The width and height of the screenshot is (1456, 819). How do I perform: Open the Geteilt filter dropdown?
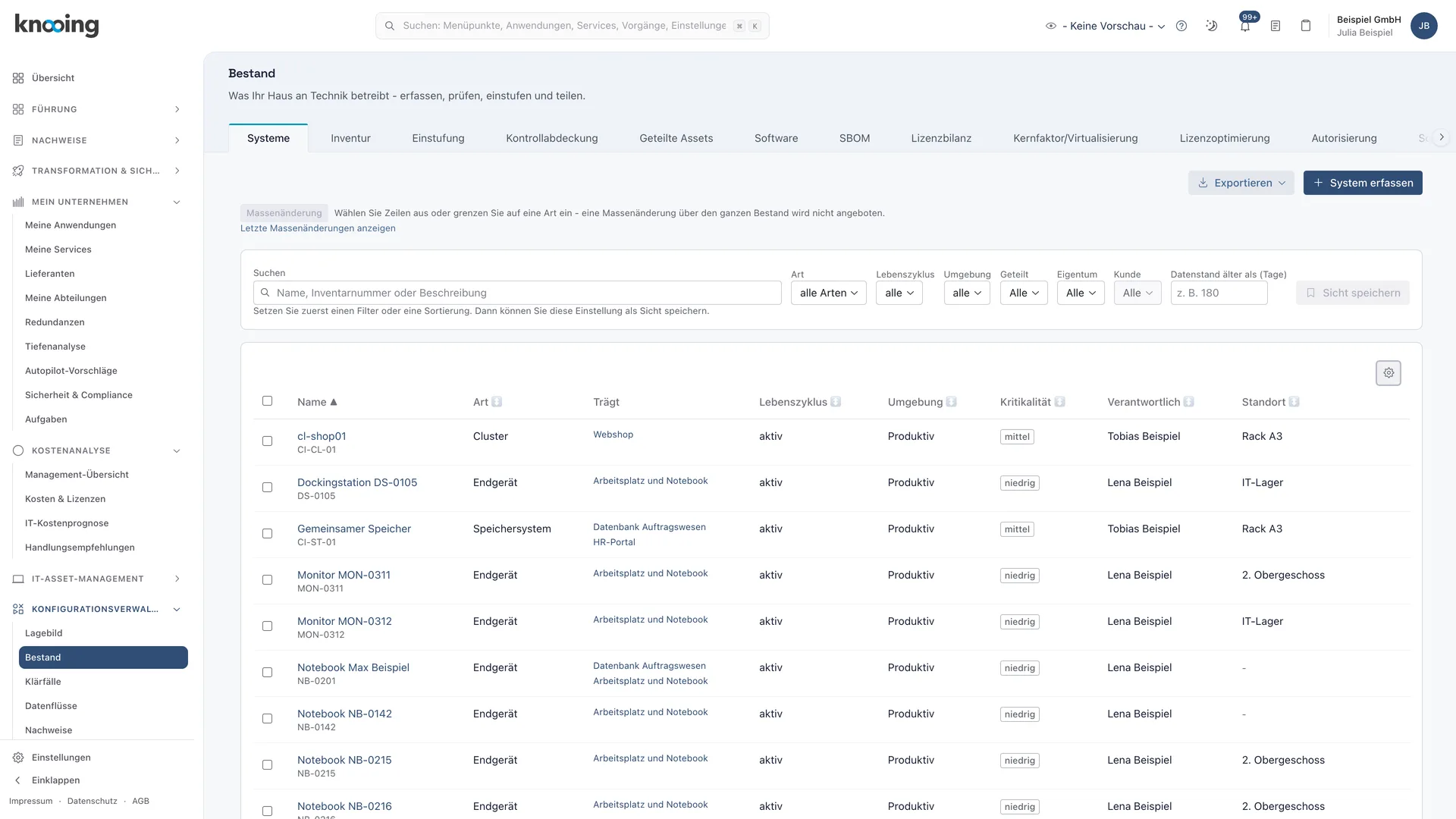[x=1023, y=293]
